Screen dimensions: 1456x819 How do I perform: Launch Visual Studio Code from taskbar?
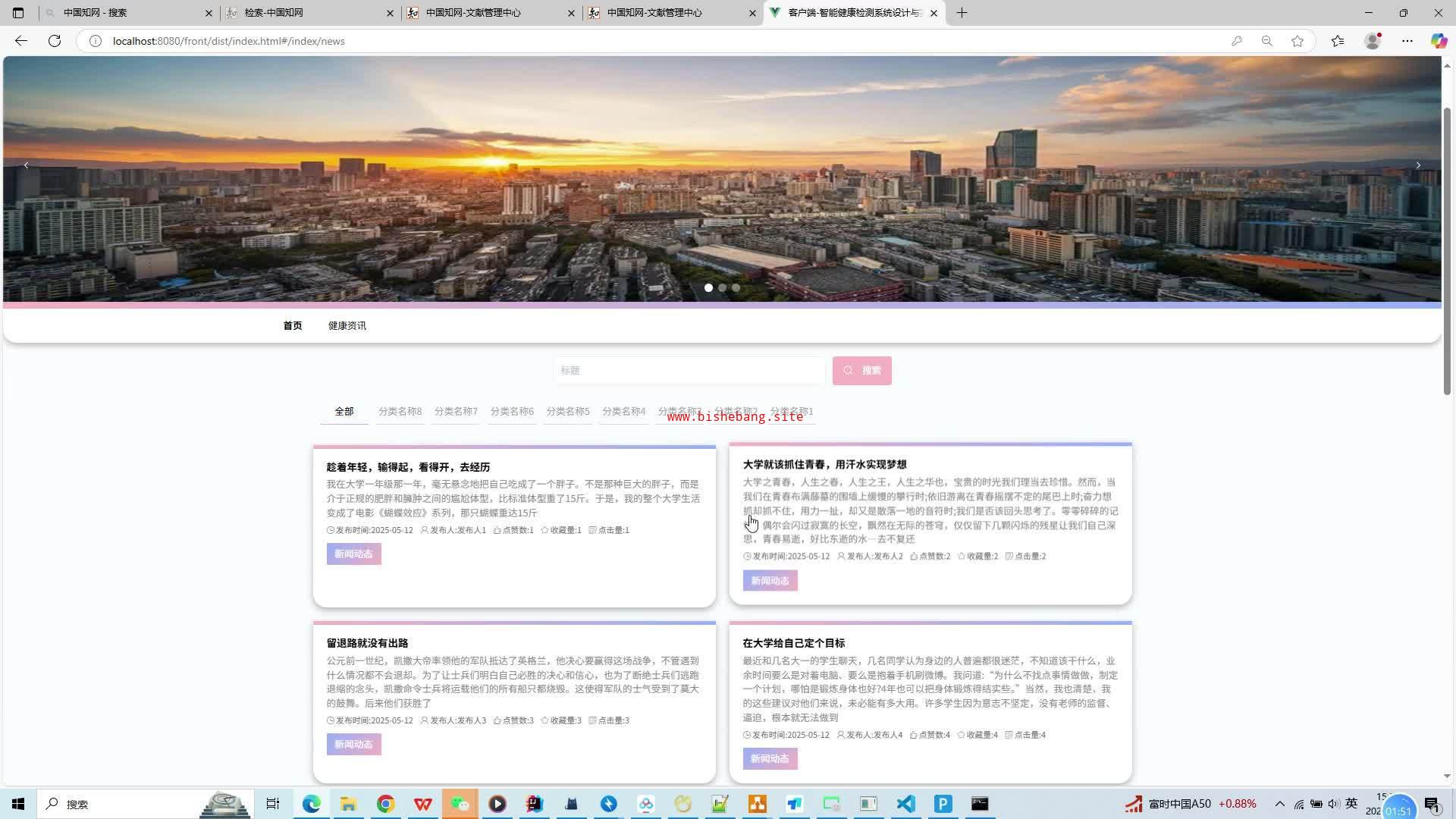[x=905, y=804]
